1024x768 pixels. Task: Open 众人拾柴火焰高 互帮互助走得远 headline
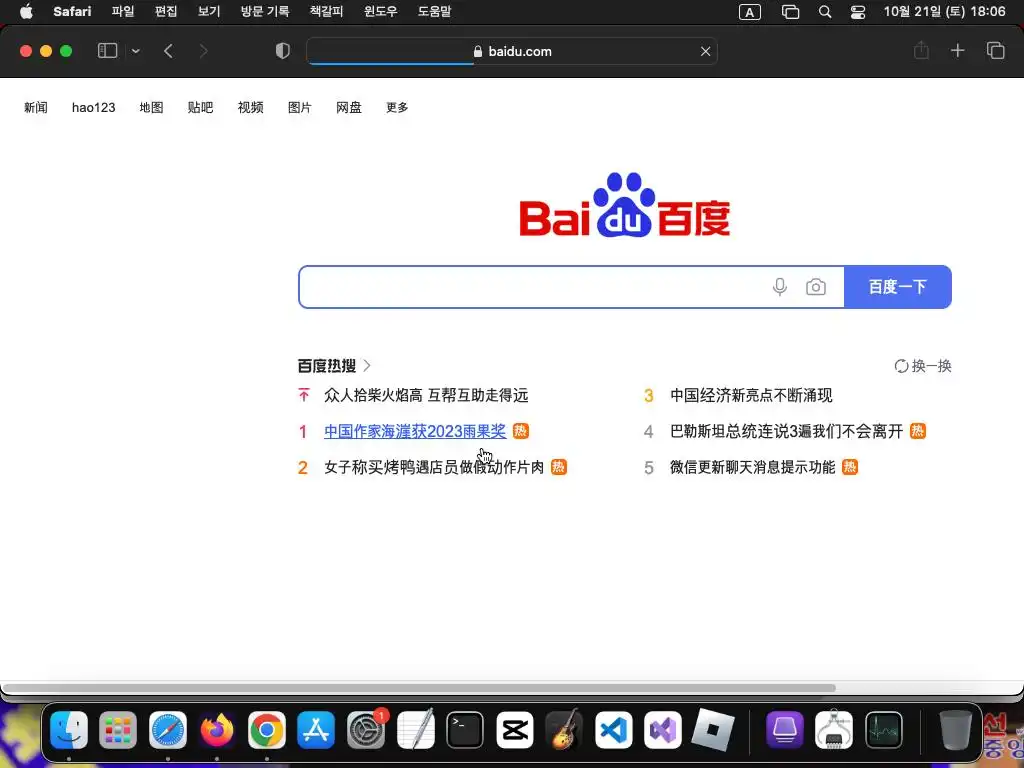(426, 395)
